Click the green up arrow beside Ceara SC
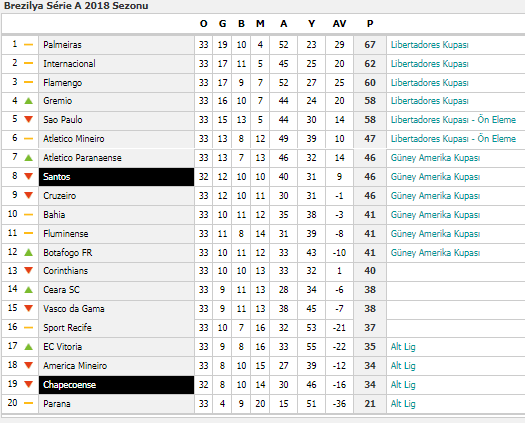This screenshot has height=423, width=525. [x=29, y=289]
